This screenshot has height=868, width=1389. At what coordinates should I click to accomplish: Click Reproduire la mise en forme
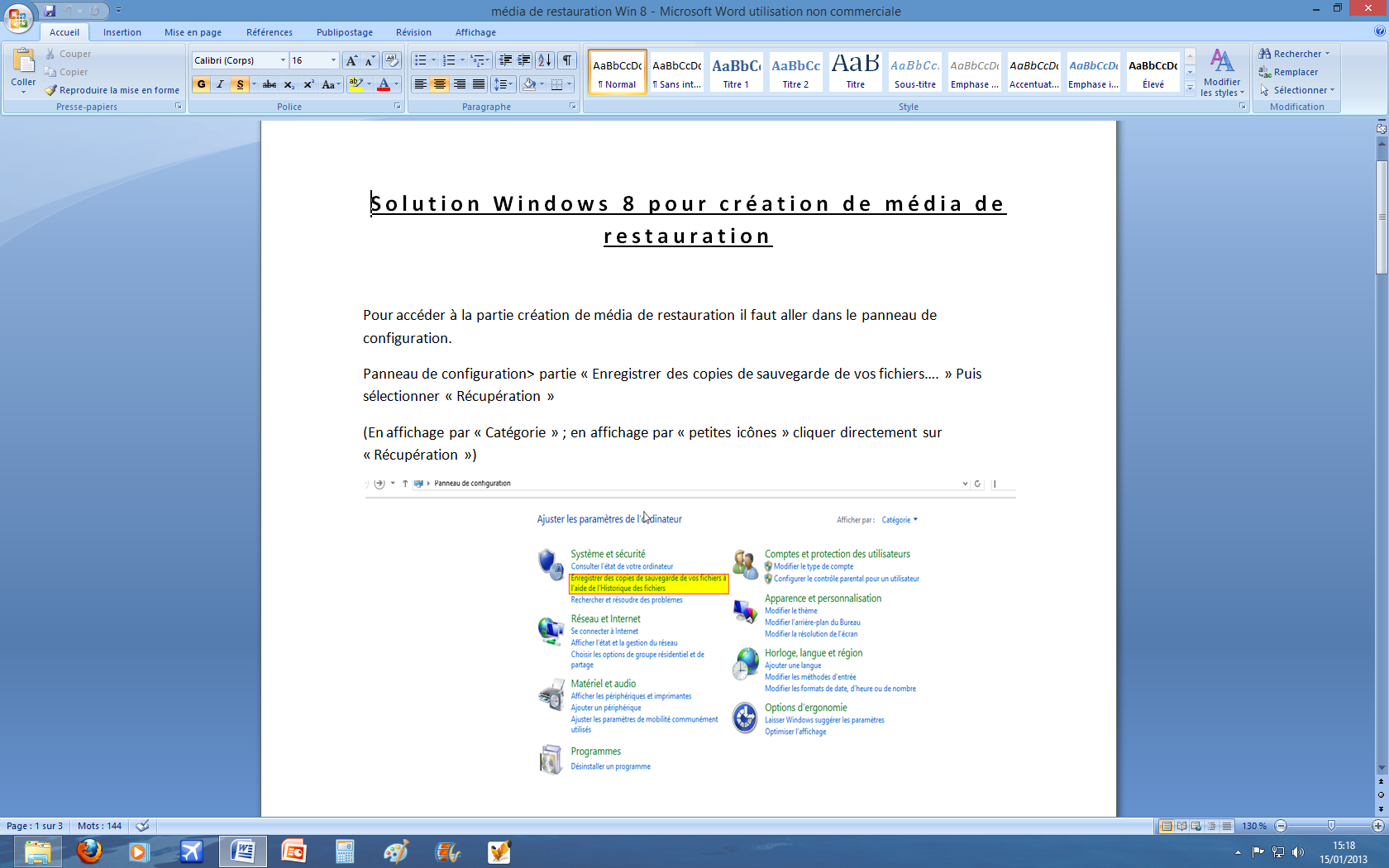tap(112, 90)
